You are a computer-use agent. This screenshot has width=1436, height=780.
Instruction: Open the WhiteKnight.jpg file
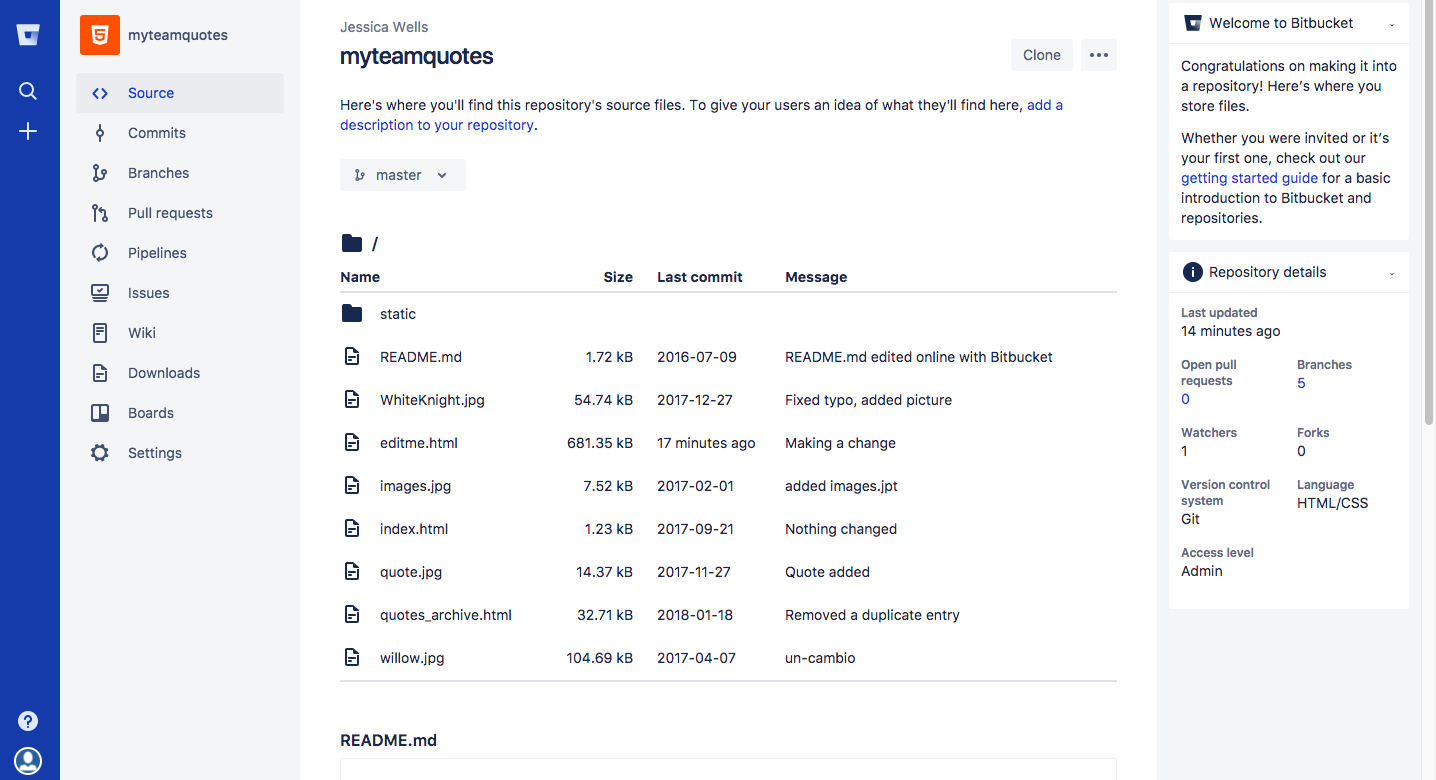tap(432, 400)
